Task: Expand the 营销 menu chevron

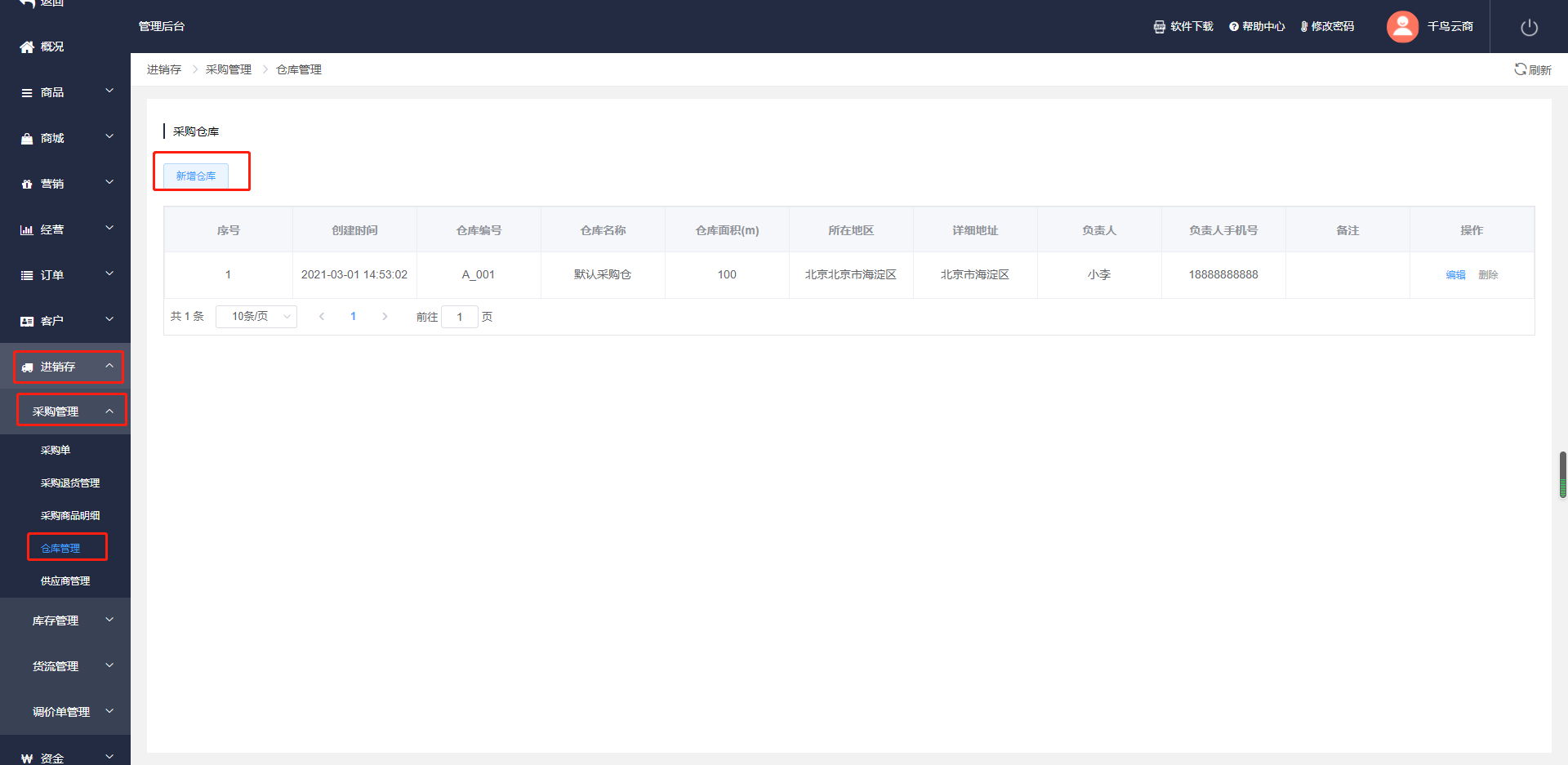Action: (109, 183)
